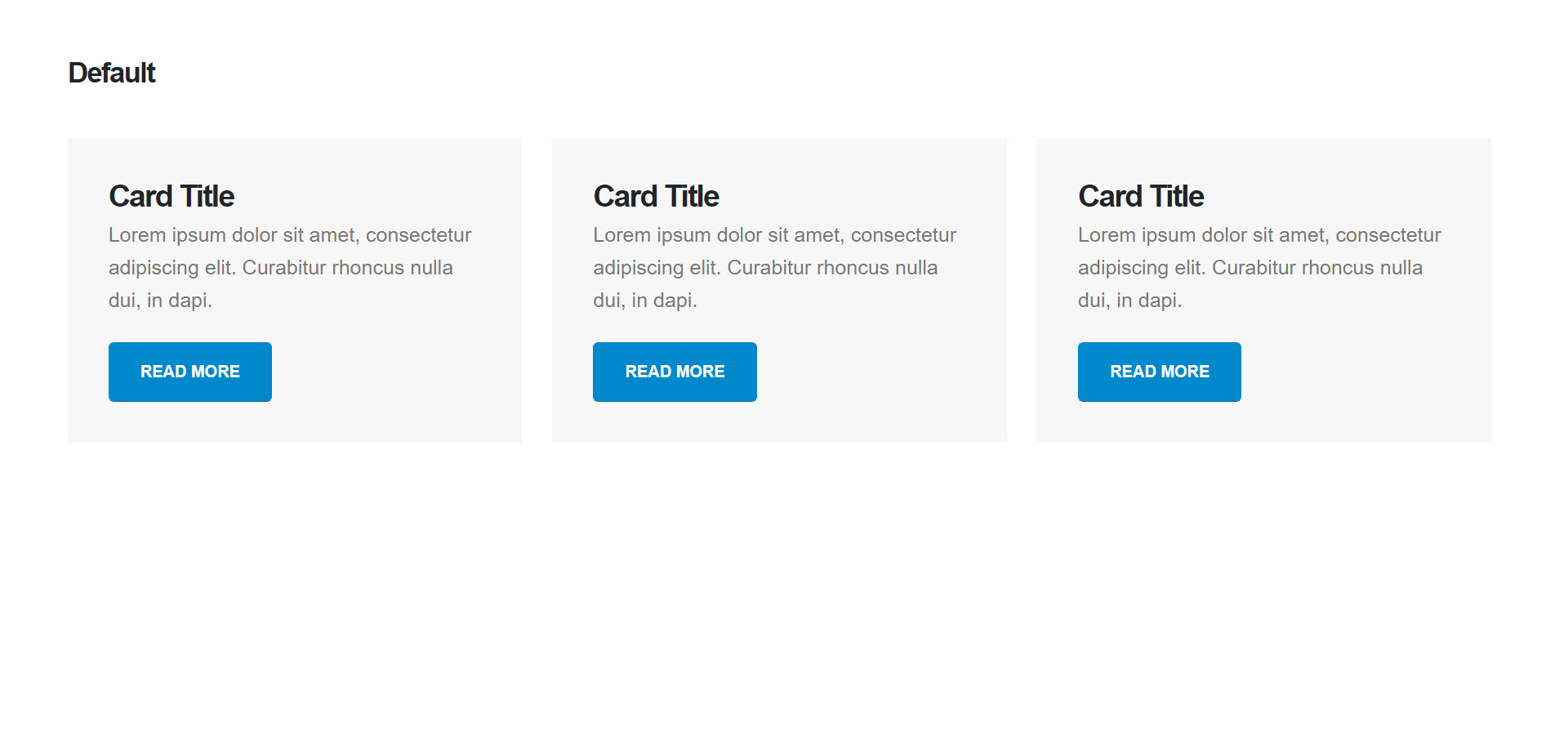
Task: Open READ MORE in the middle card
Action: 675,372
